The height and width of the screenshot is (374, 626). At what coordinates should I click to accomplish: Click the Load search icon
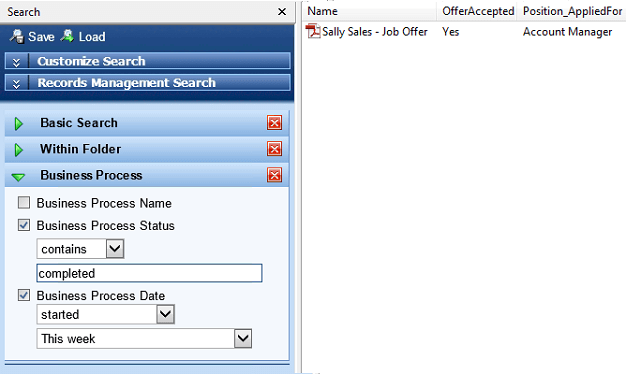click(67, 36)
